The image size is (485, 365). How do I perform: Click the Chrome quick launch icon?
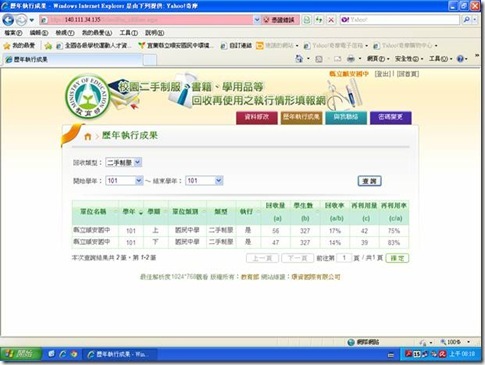coord(74,354)
